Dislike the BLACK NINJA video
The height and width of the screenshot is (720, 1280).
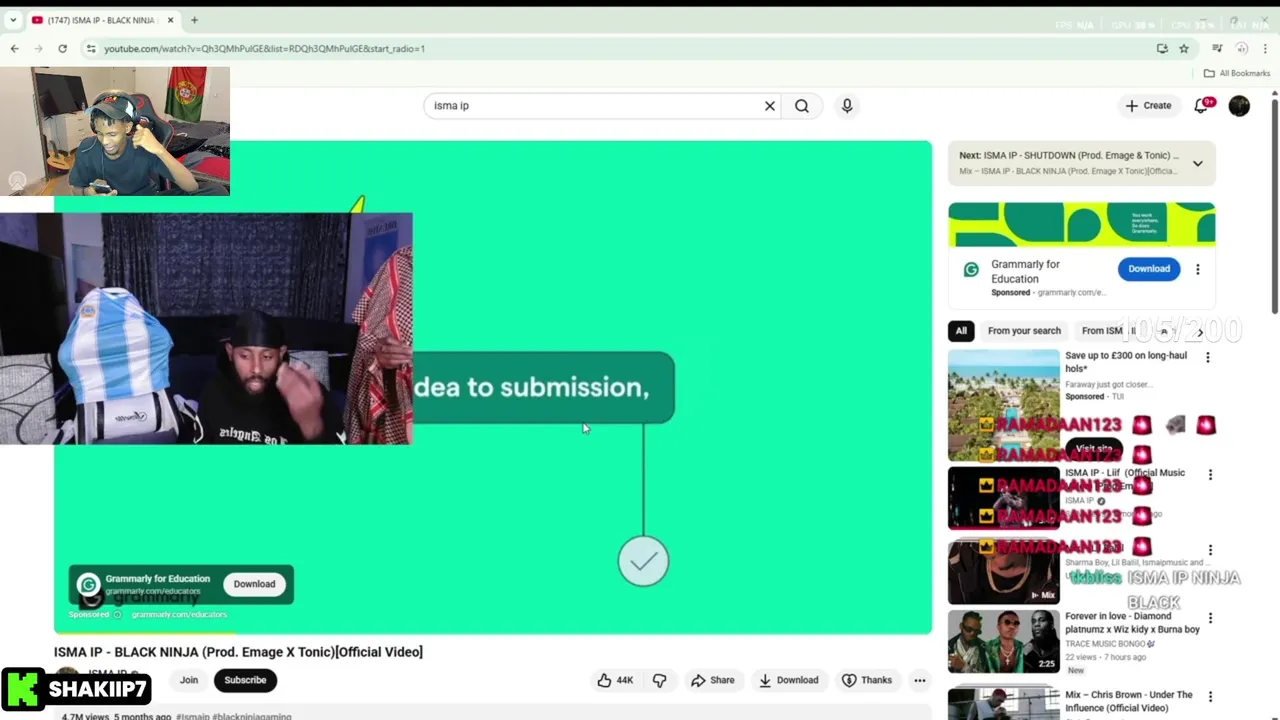(x=660, y=680)
